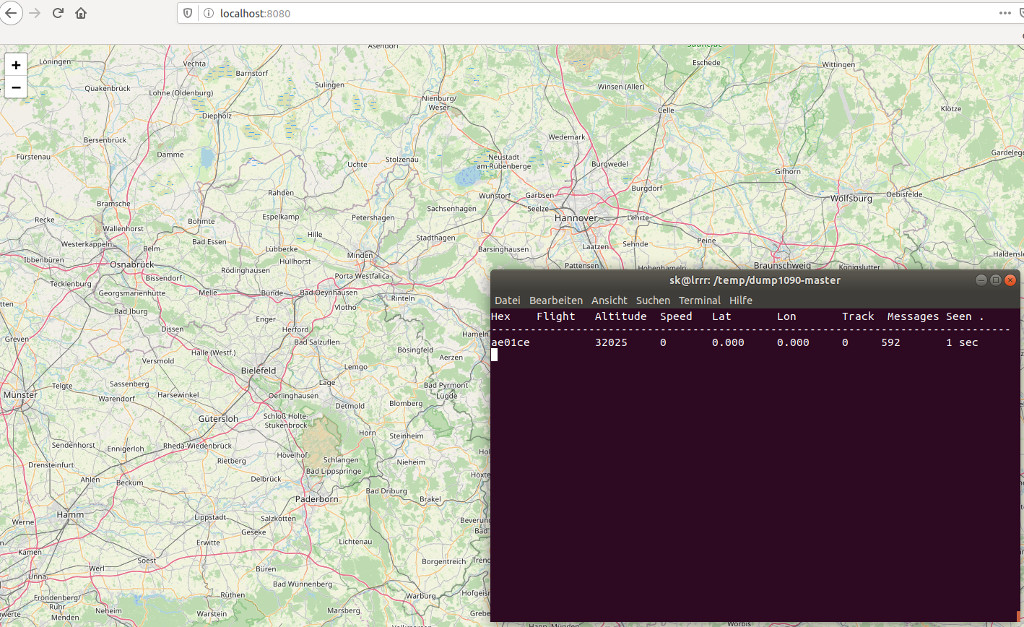Image resolution: width=1024 pixels, height=627 pixels.
Task: Click Celle label on the map
Action: 666,110
